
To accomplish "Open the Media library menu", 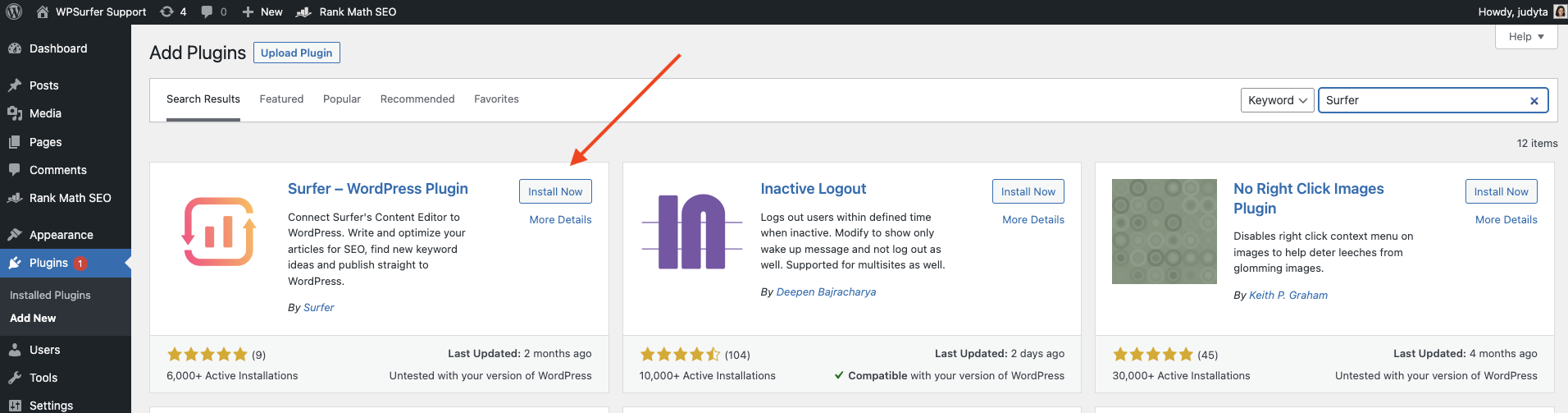I will 45,113.
